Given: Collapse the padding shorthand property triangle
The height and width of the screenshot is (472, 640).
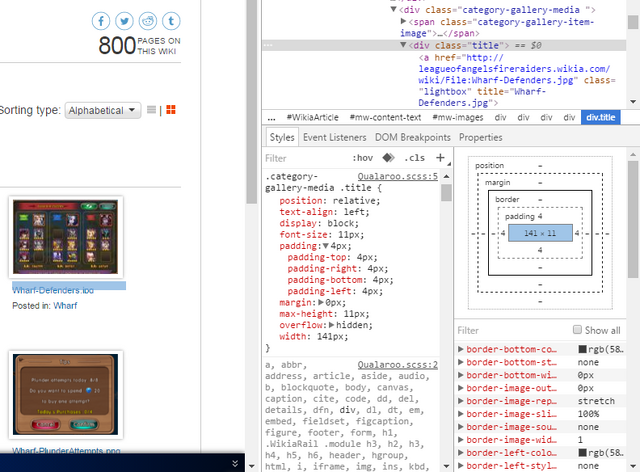Looking at the screenshot, I should 325,246.
